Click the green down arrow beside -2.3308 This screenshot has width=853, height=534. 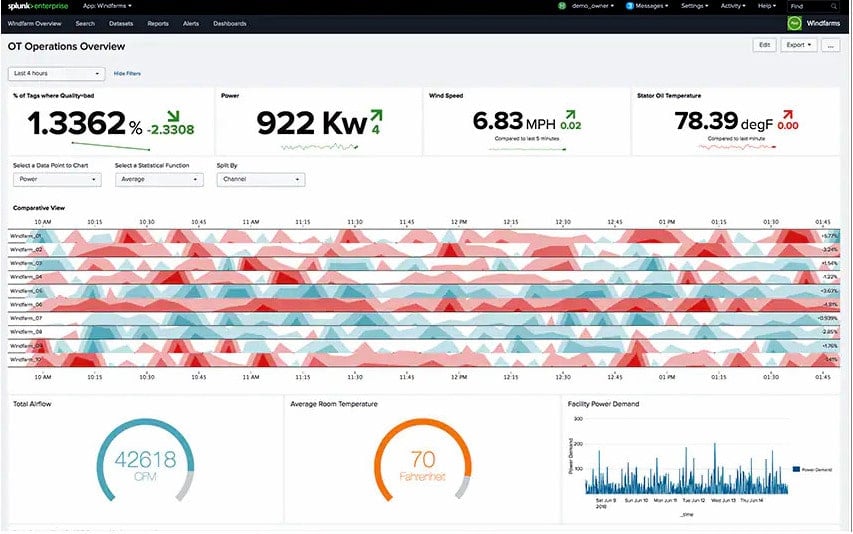[174, 116]
